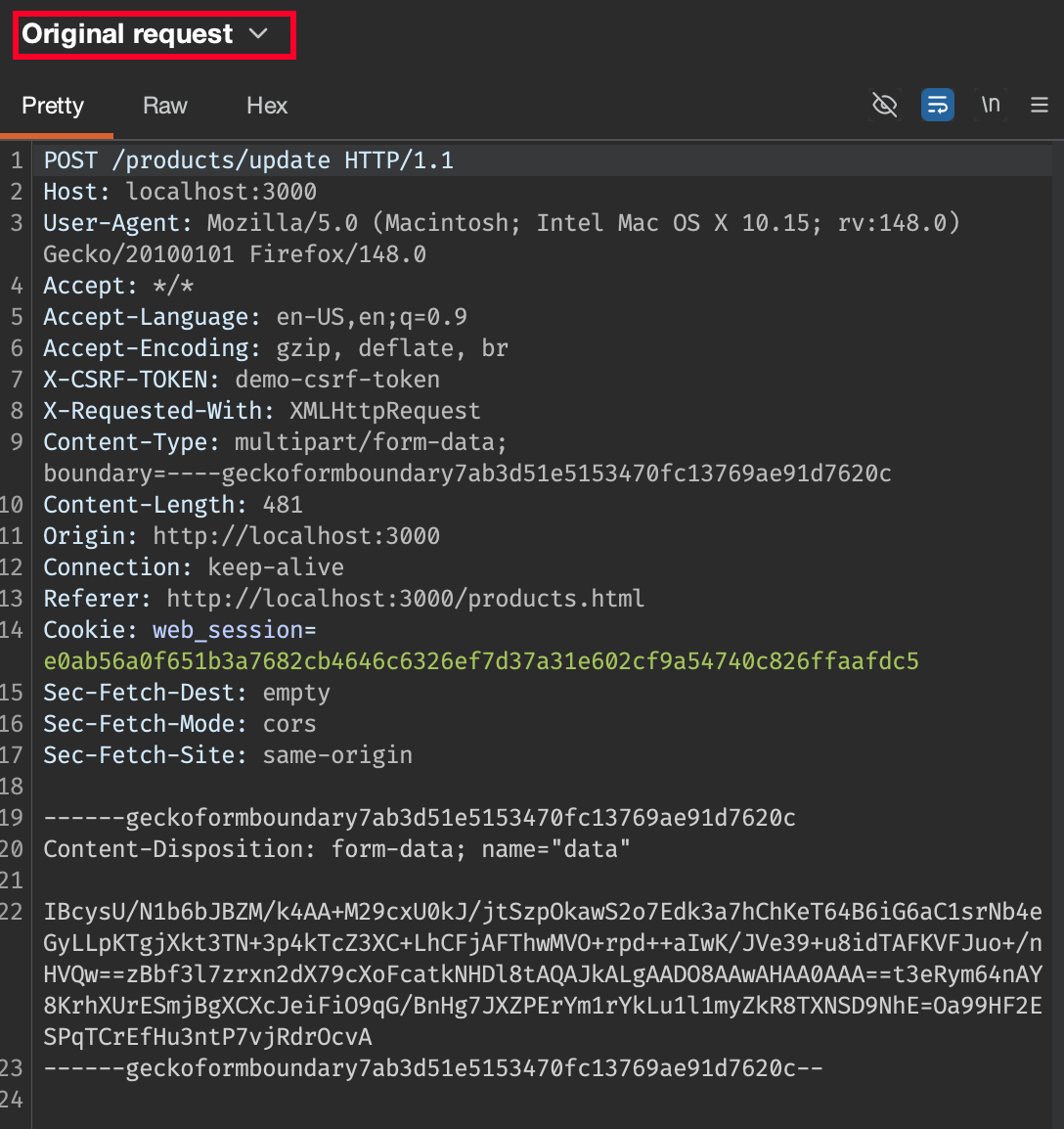
Task: Click the Referer URL ending in products.html
Action: click(405, 599)
